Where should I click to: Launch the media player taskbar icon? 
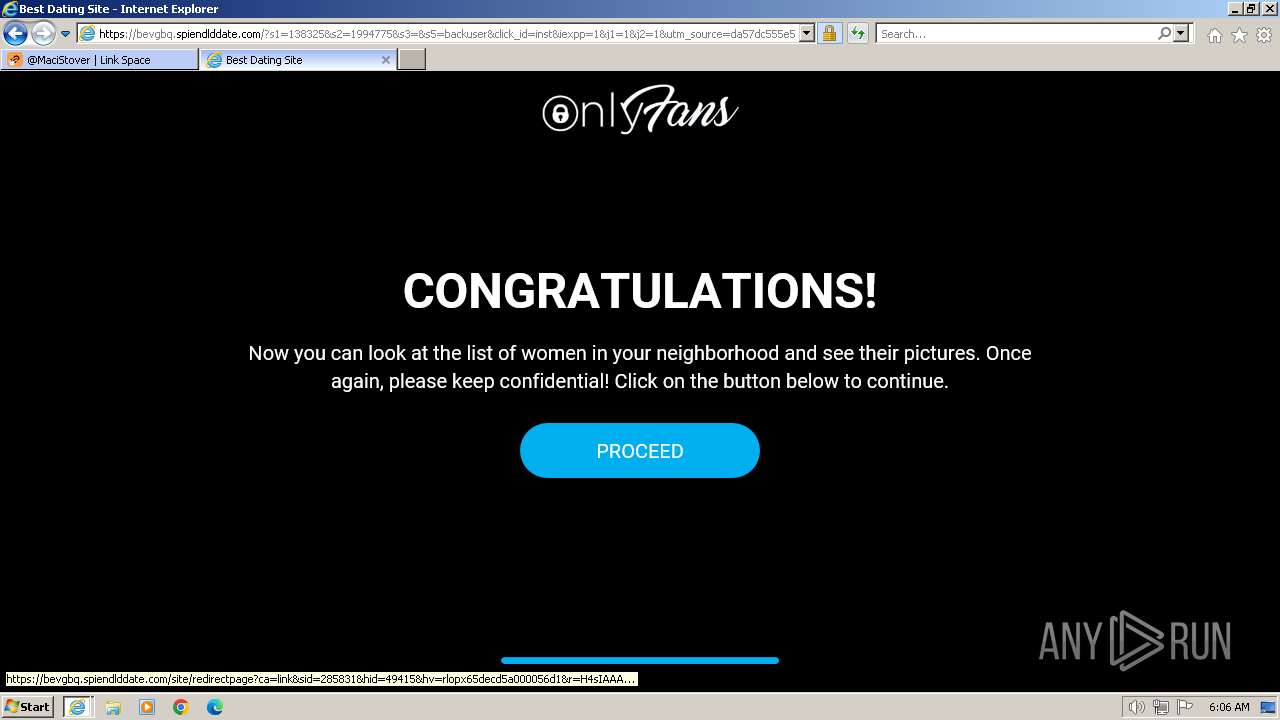click(x=147, y=707)
